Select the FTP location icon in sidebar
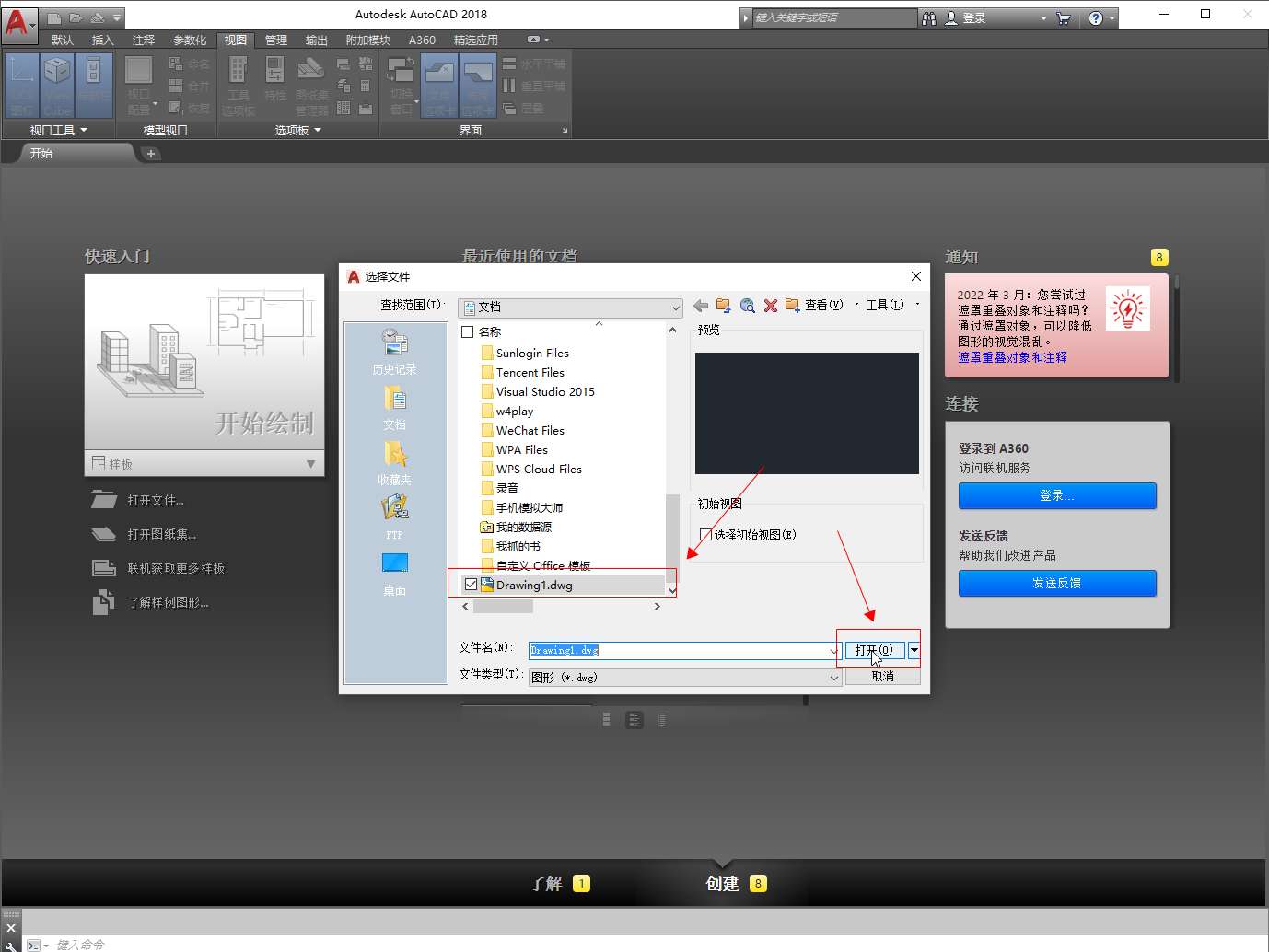Screen dimensions: 1269x952 click(394, 516)
